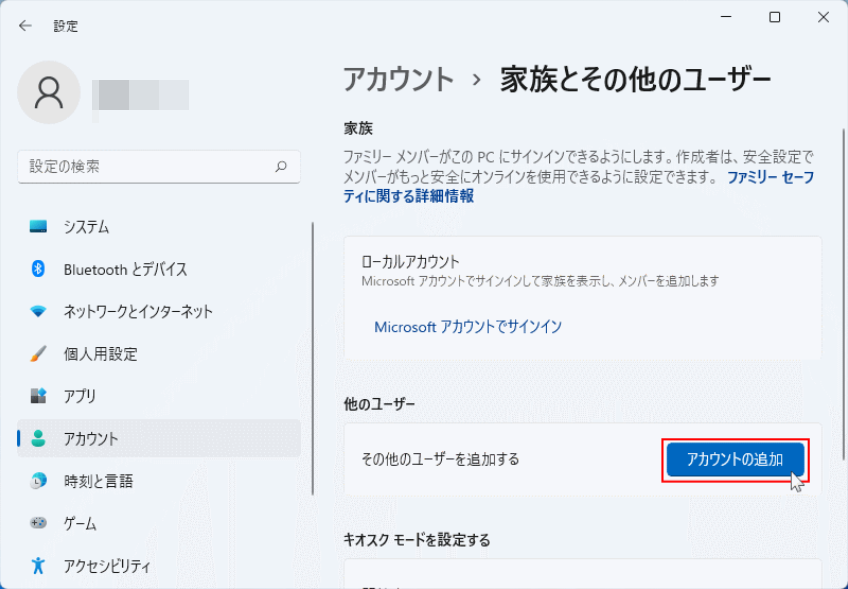Click the search magnifier icon
This screenshot has height=589, width=848.
point(282,167)
